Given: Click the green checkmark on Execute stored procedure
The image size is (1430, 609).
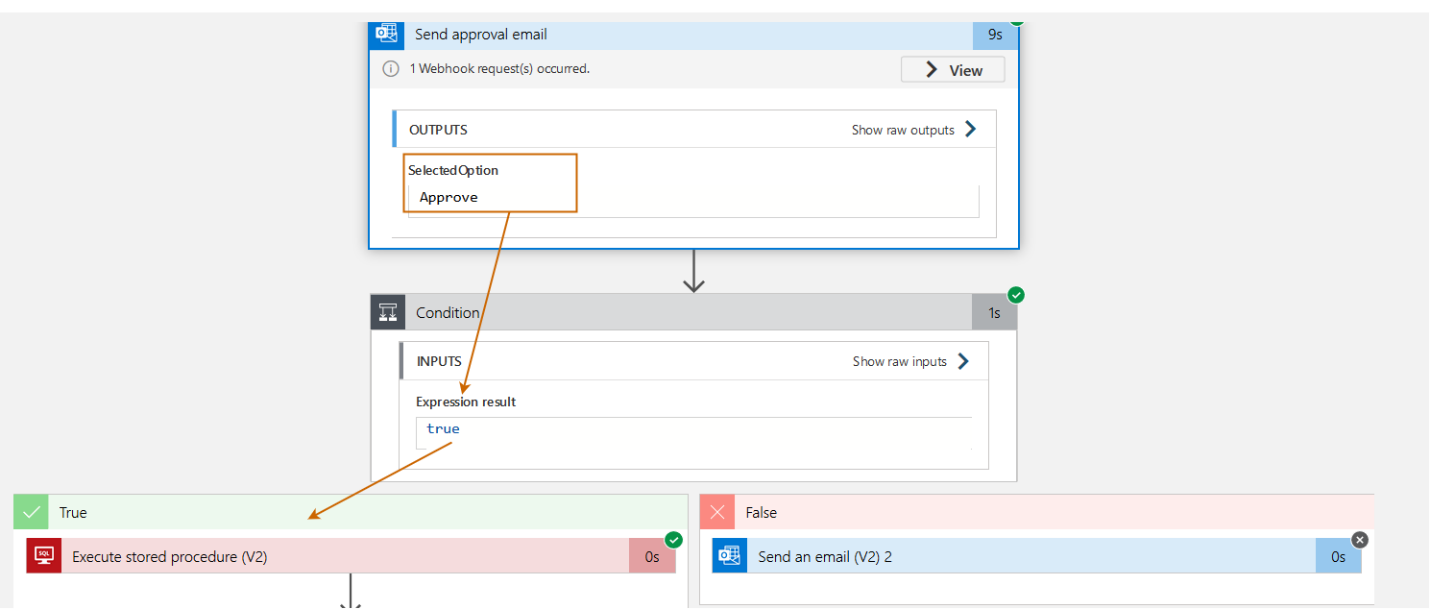Looking at the screenshot, I should coord(674,540).
